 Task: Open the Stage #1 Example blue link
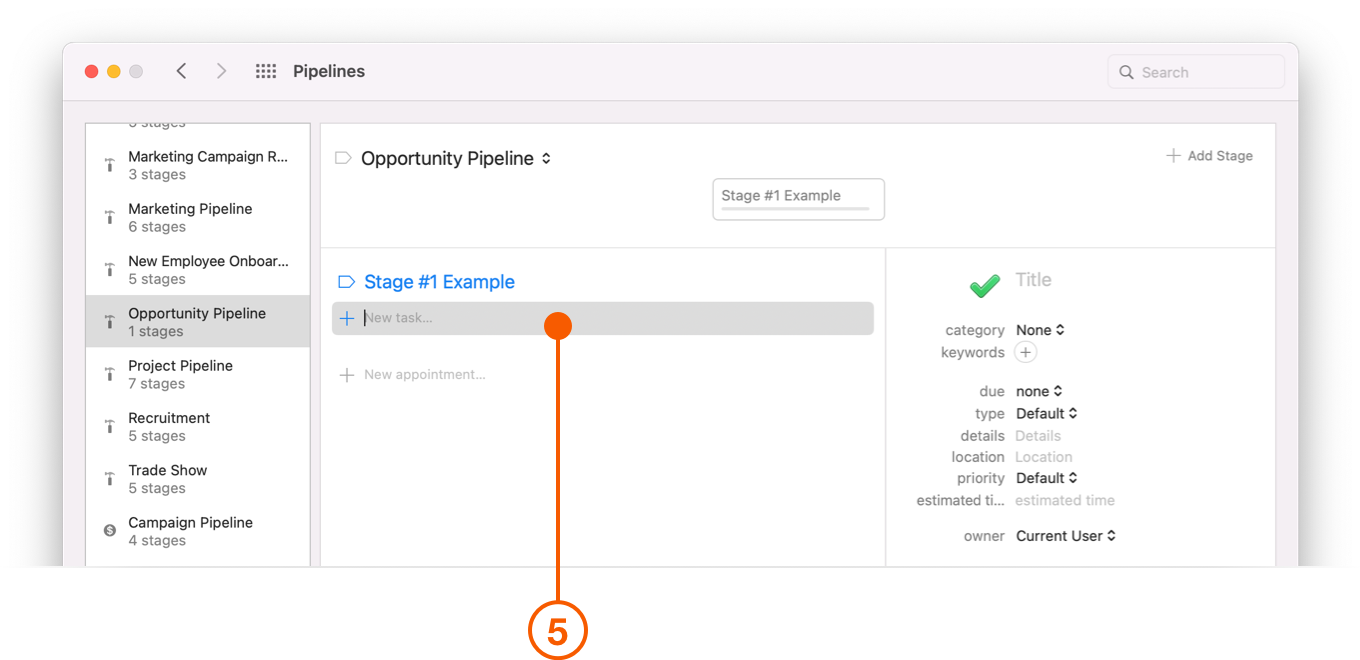[x=440, y=282]
